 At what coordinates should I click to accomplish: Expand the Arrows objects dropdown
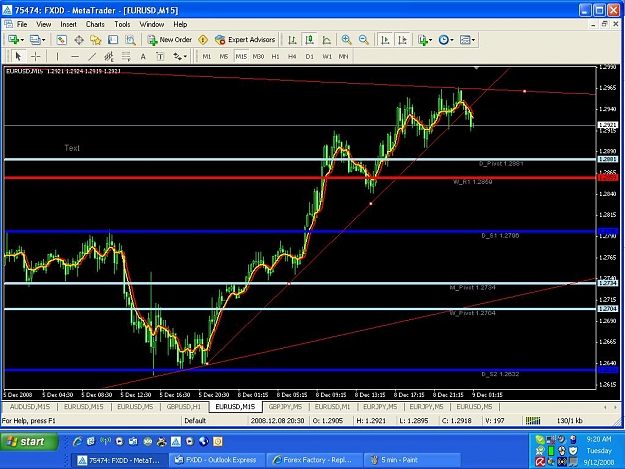click(185, 57)
